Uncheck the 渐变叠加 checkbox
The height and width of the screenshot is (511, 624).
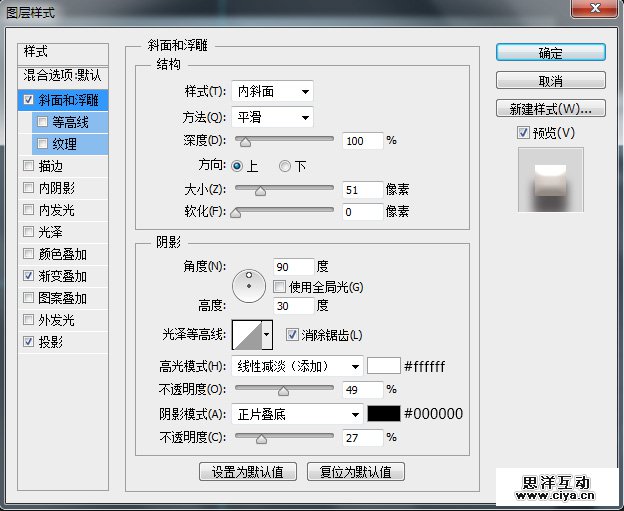(28, 275)
